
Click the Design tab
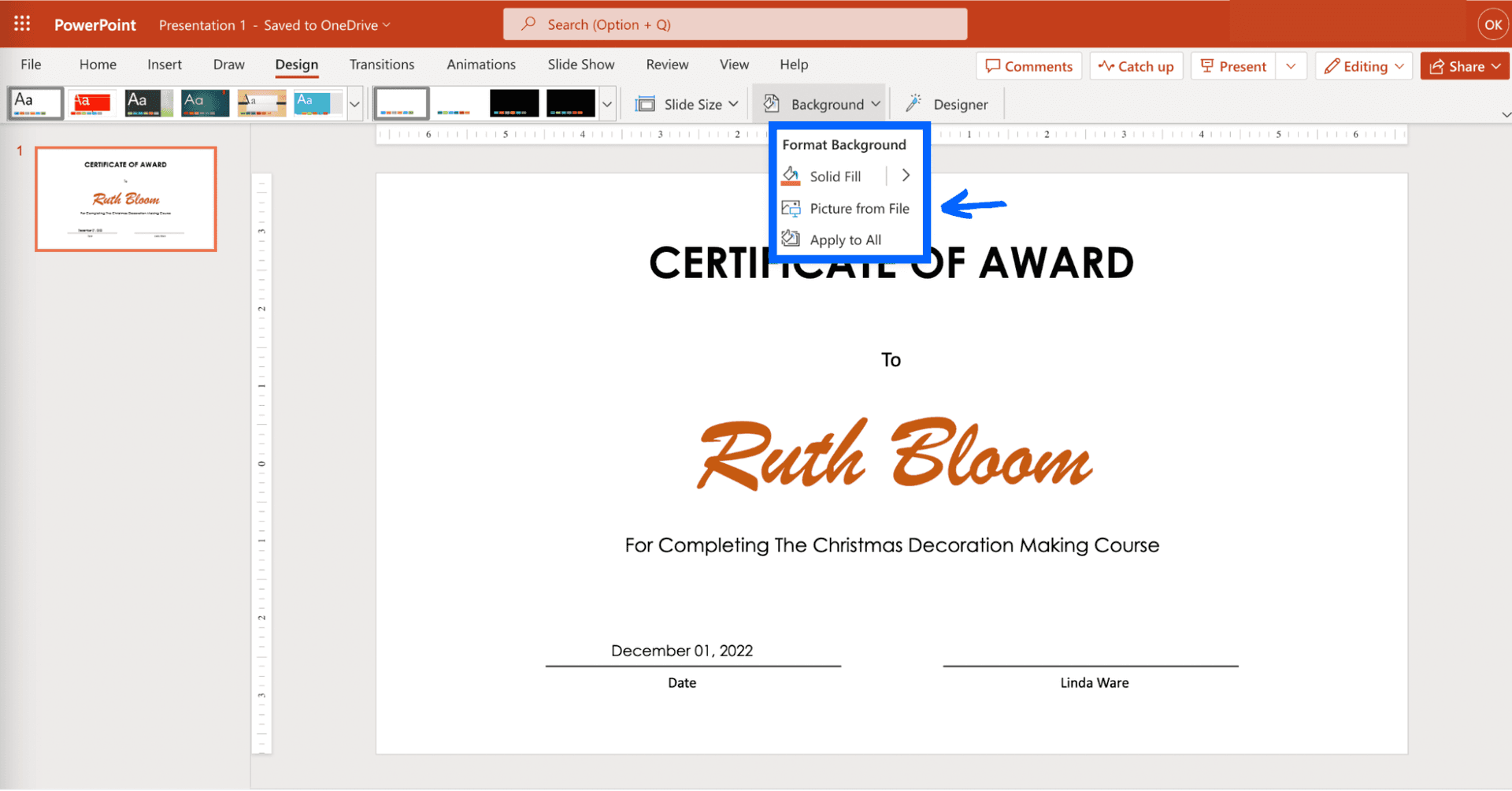[x=297, y=65]
